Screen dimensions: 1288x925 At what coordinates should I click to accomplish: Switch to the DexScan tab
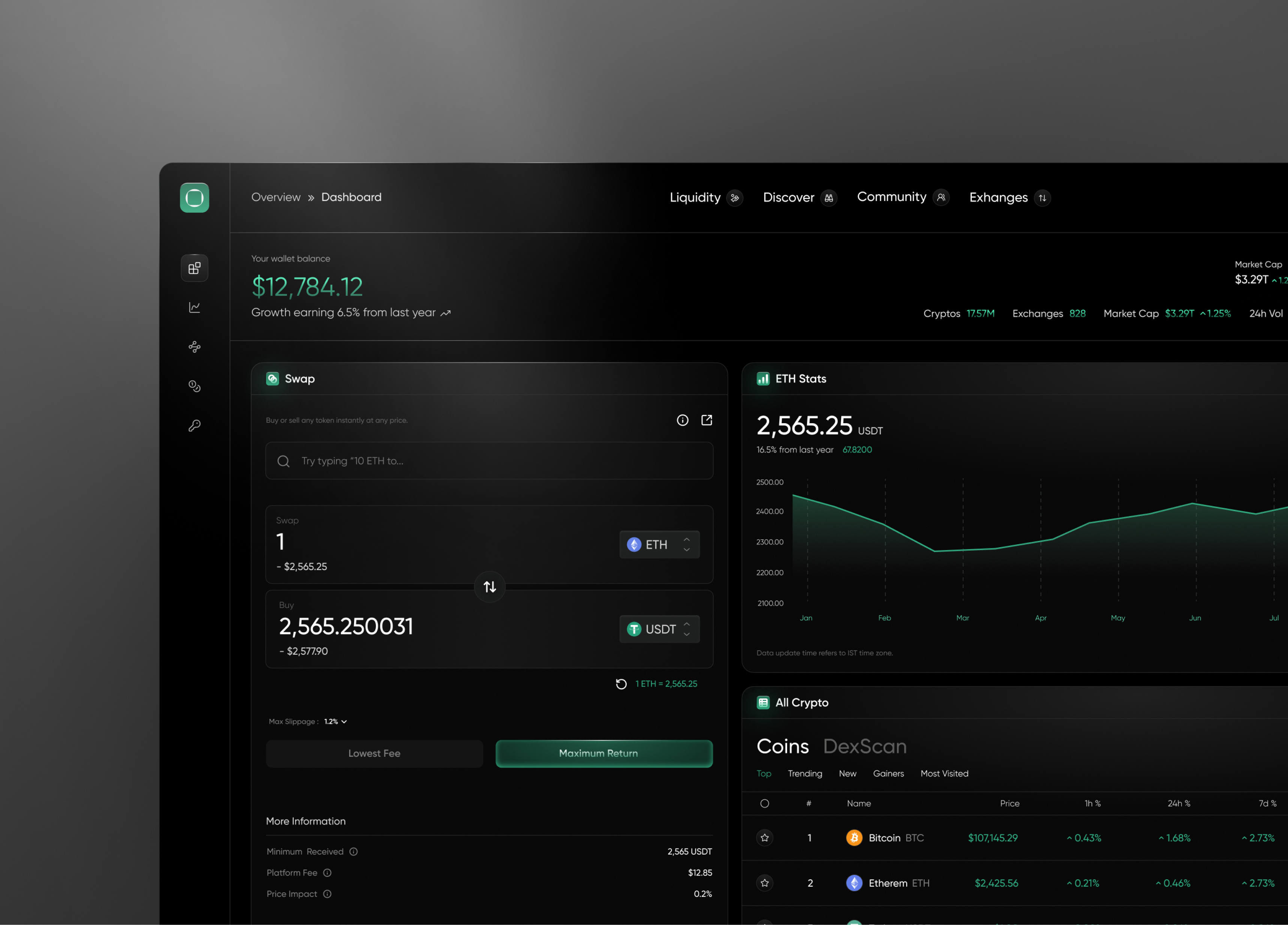[x=865, y=746]
